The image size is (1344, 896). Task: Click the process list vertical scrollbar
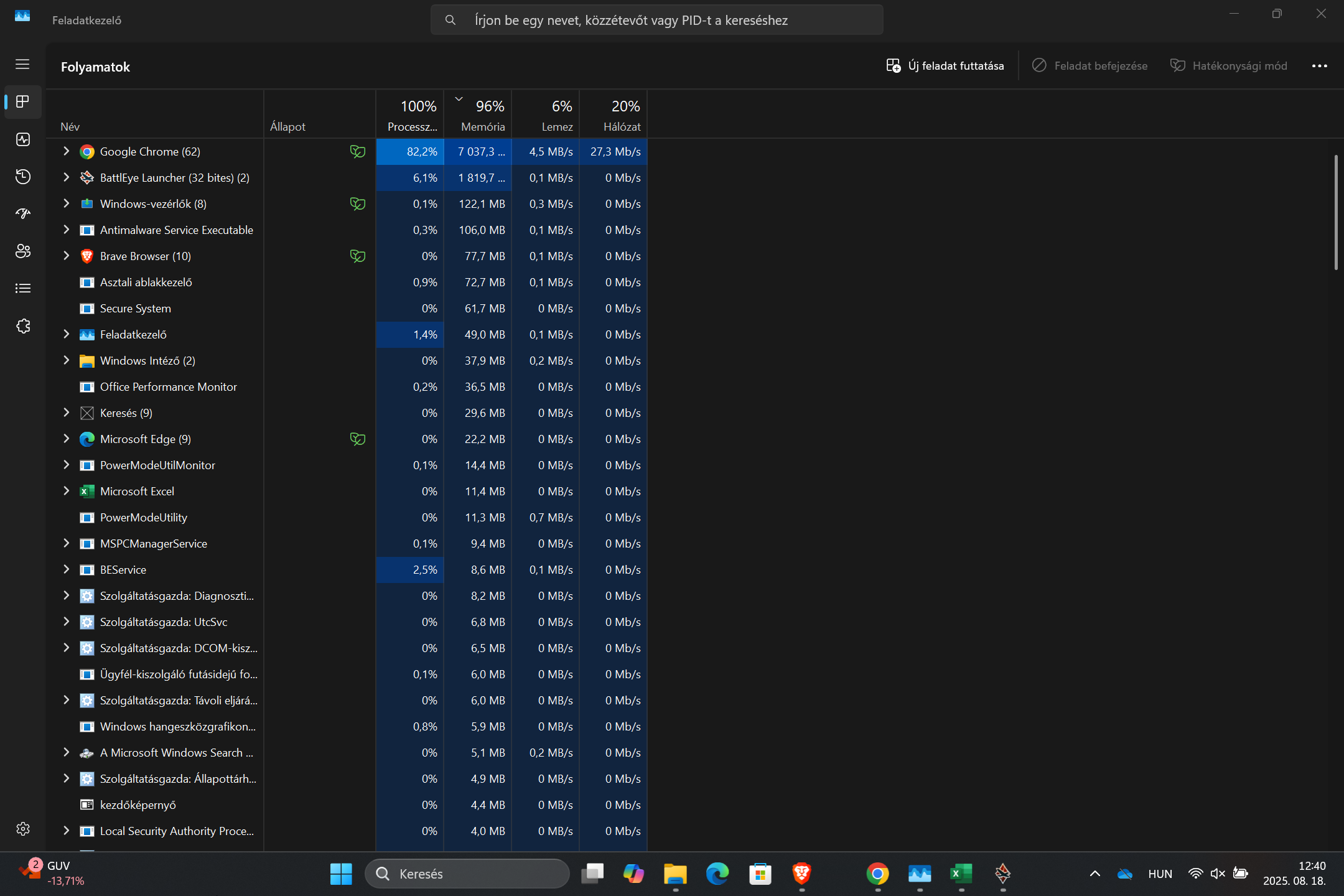[x=1336, y=212]
